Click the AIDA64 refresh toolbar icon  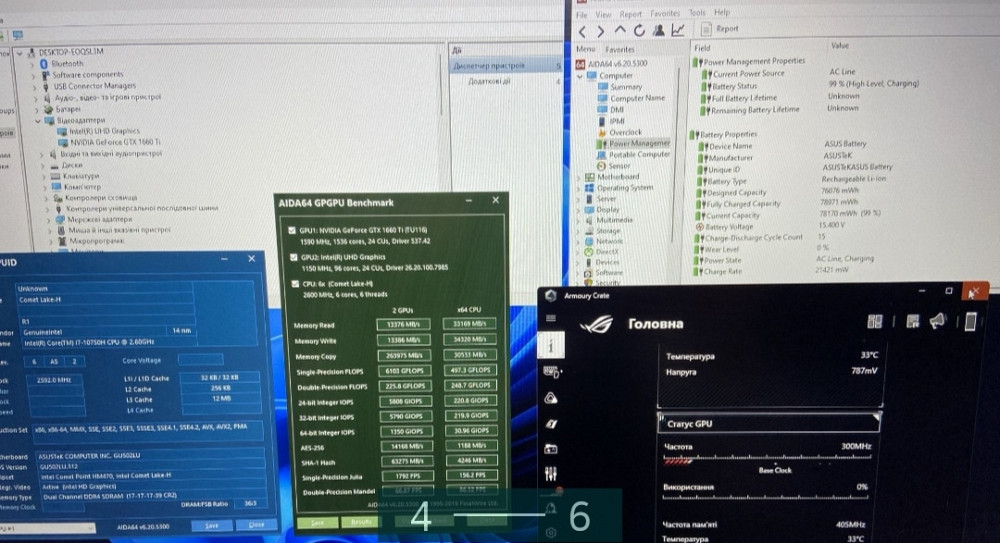pyautogui.click(x=640, y=30)
